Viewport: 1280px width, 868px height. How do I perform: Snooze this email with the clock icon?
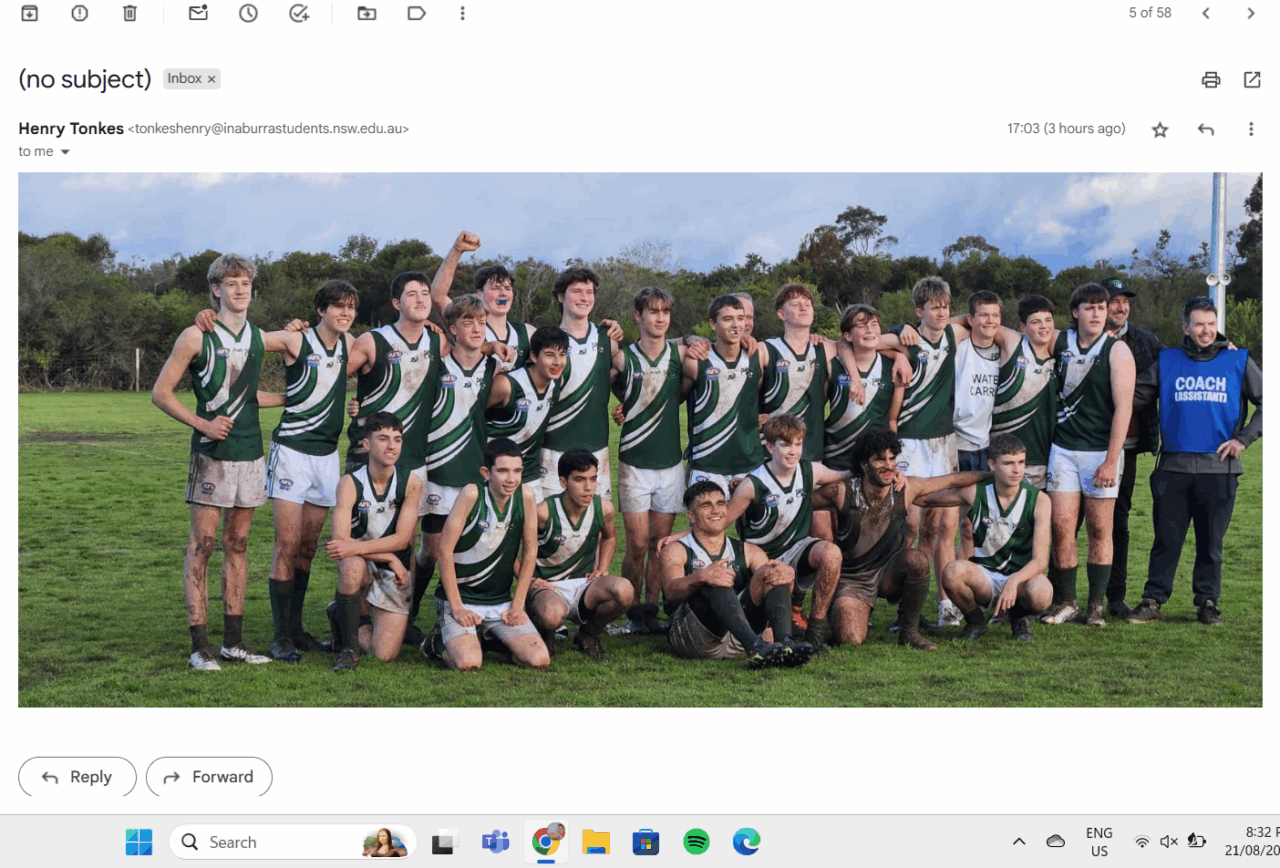point(248,13)
